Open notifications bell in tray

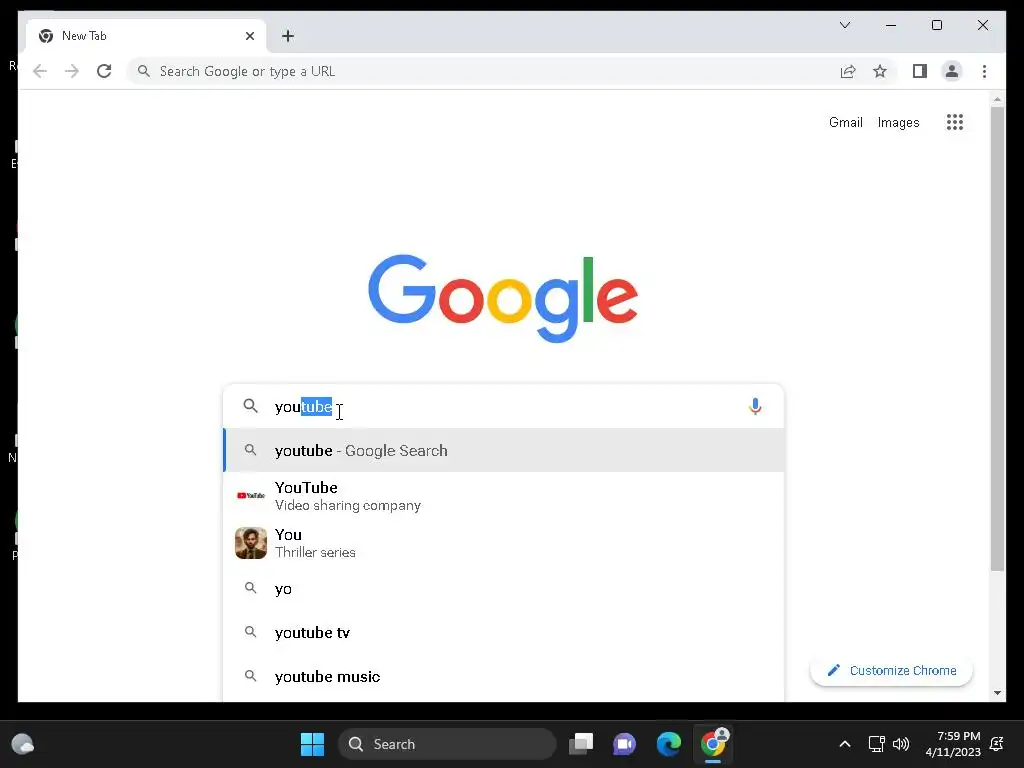coord(997,744)
